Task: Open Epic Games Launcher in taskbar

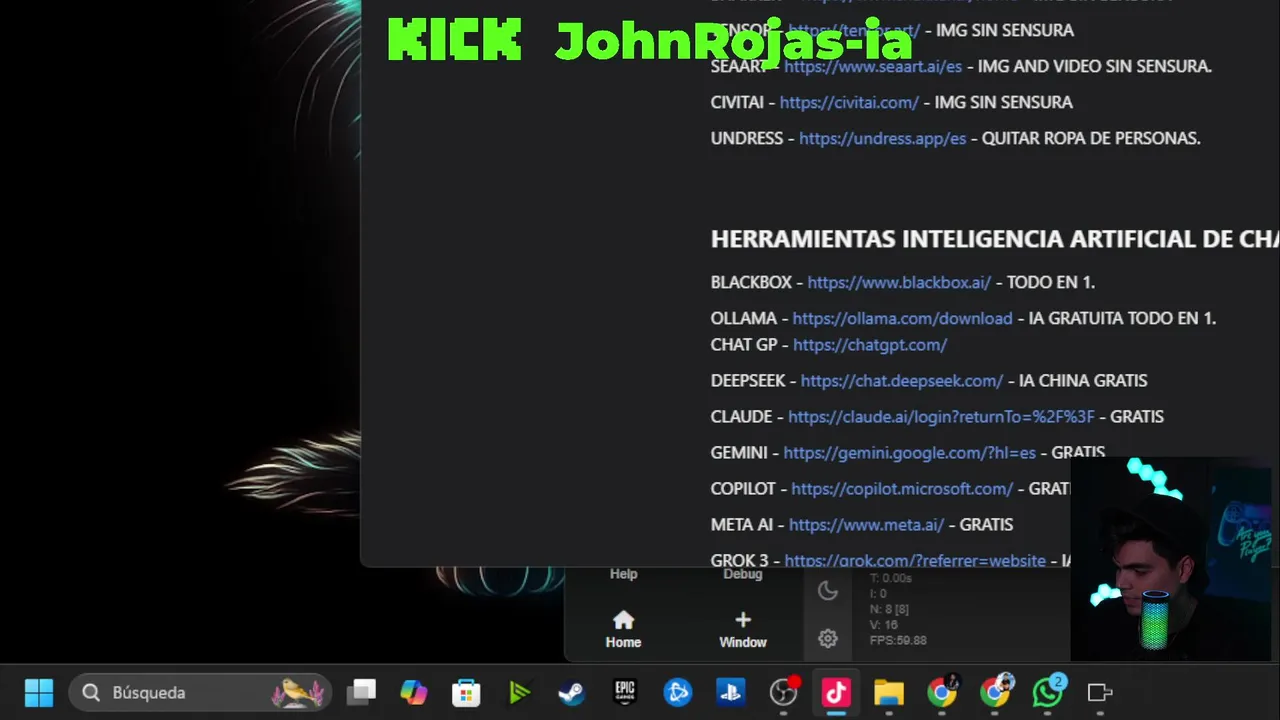Action: click(x=625, y=692)
